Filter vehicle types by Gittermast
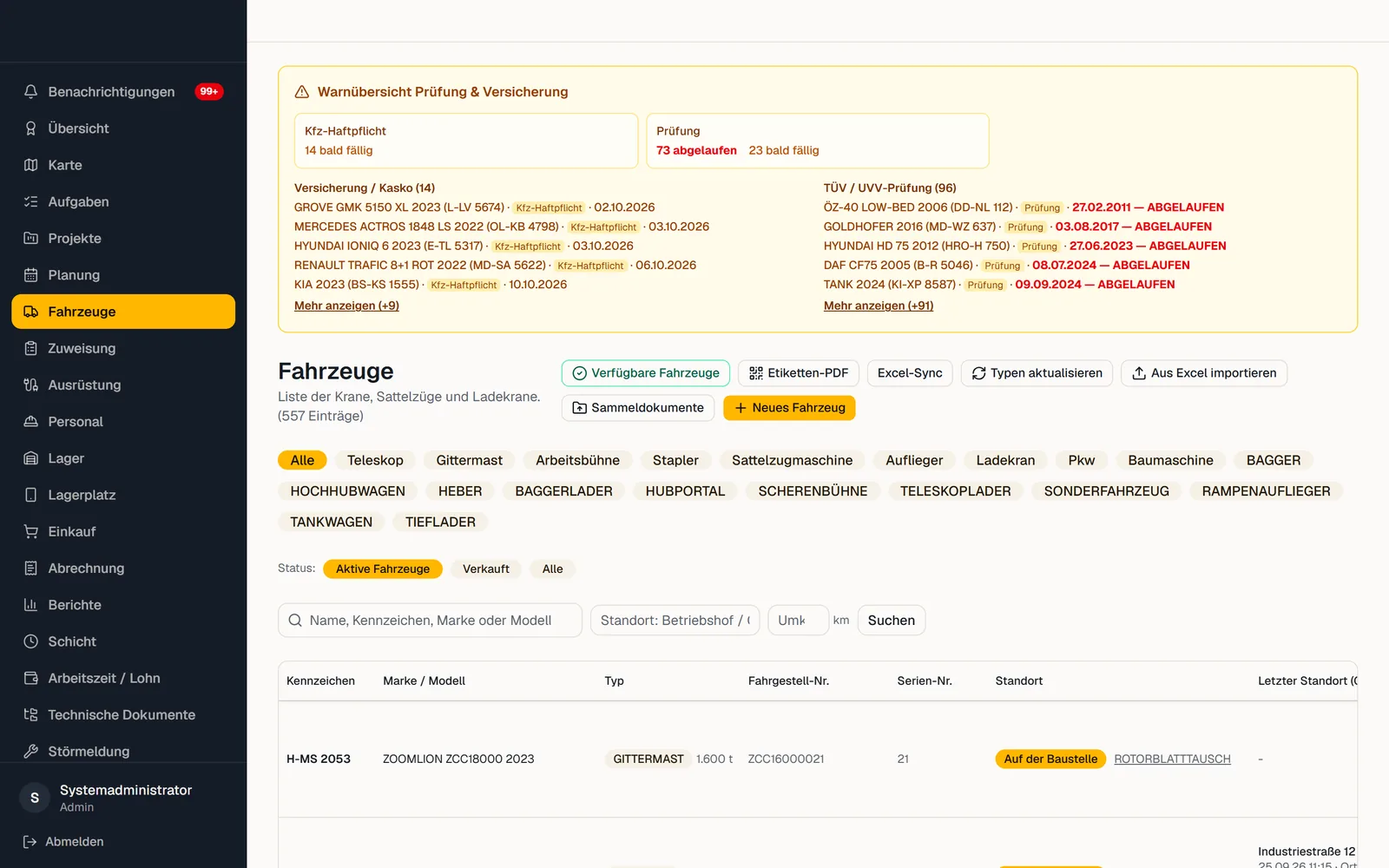 pyautogui.click(x=470, y=460)
